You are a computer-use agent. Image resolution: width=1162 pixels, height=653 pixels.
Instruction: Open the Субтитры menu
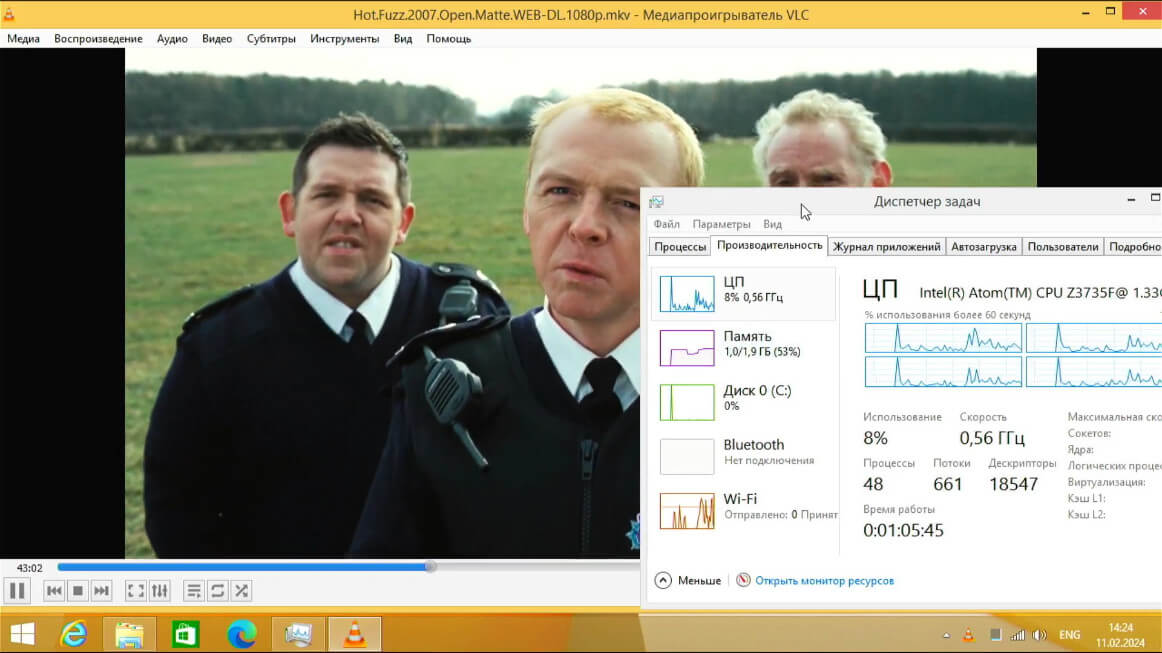tap(270, 39)
